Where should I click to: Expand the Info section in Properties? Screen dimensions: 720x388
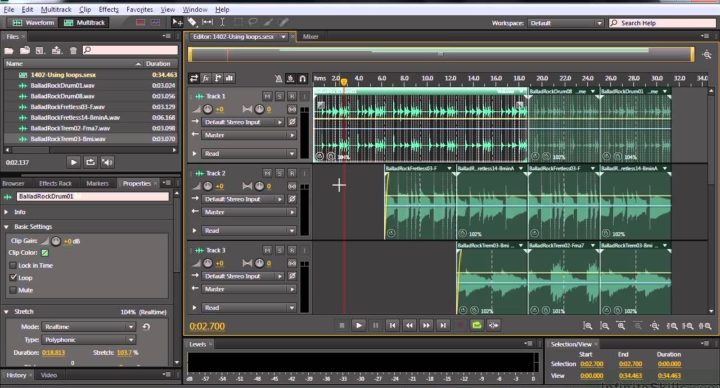coord(6,212)
